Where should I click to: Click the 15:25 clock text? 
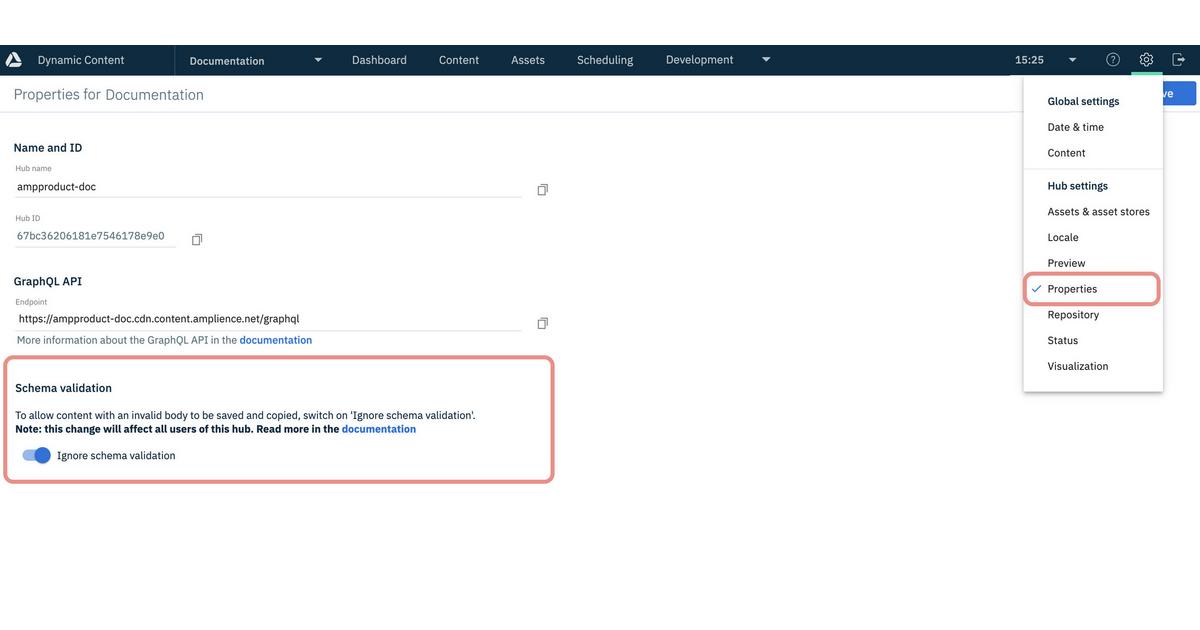[x=1029, y=60]
